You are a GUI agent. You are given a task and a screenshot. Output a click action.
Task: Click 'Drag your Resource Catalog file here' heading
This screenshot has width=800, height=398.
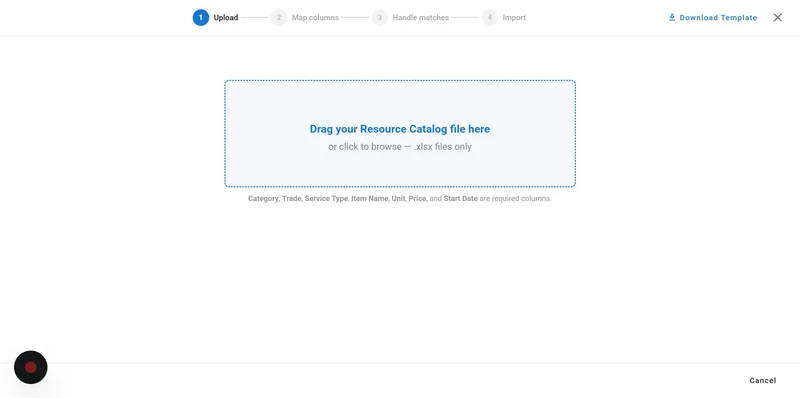[x=400, y=129]
